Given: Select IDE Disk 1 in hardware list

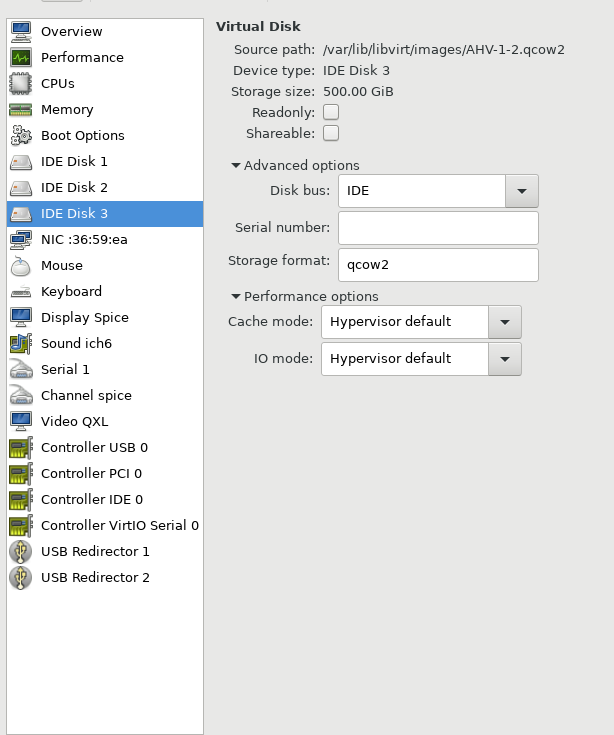Looking at the screenshot, I should click(105, 162).
